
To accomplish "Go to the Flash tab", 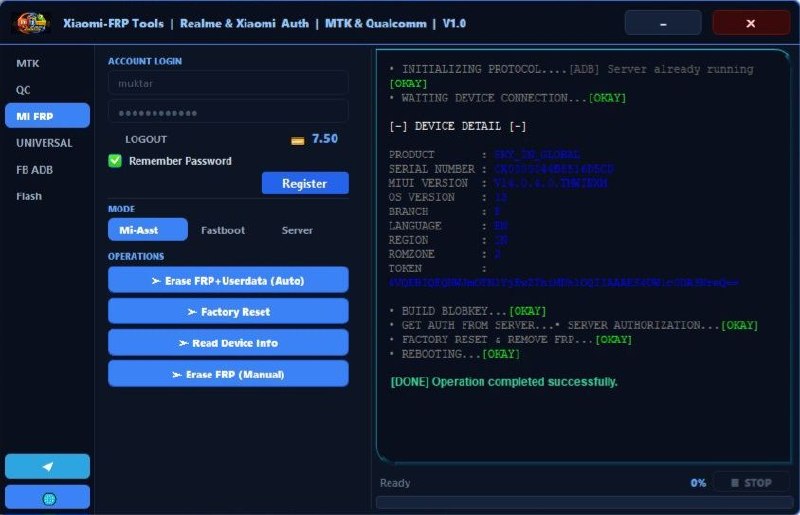I will [29, 196].
